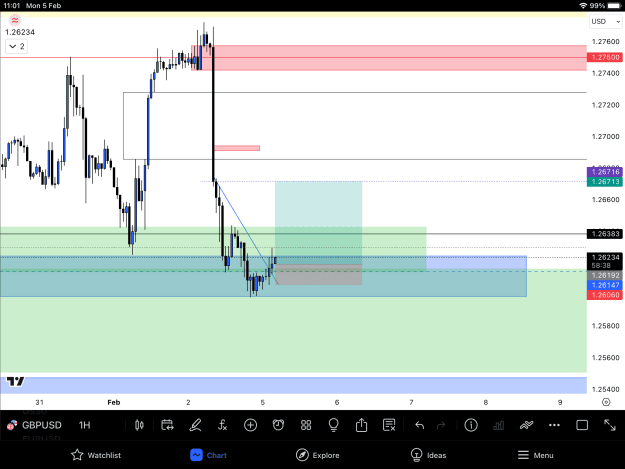Tap the Wi-Fi status icon
The height and width of the screenshot is (469, 625).
pos(583,6)
